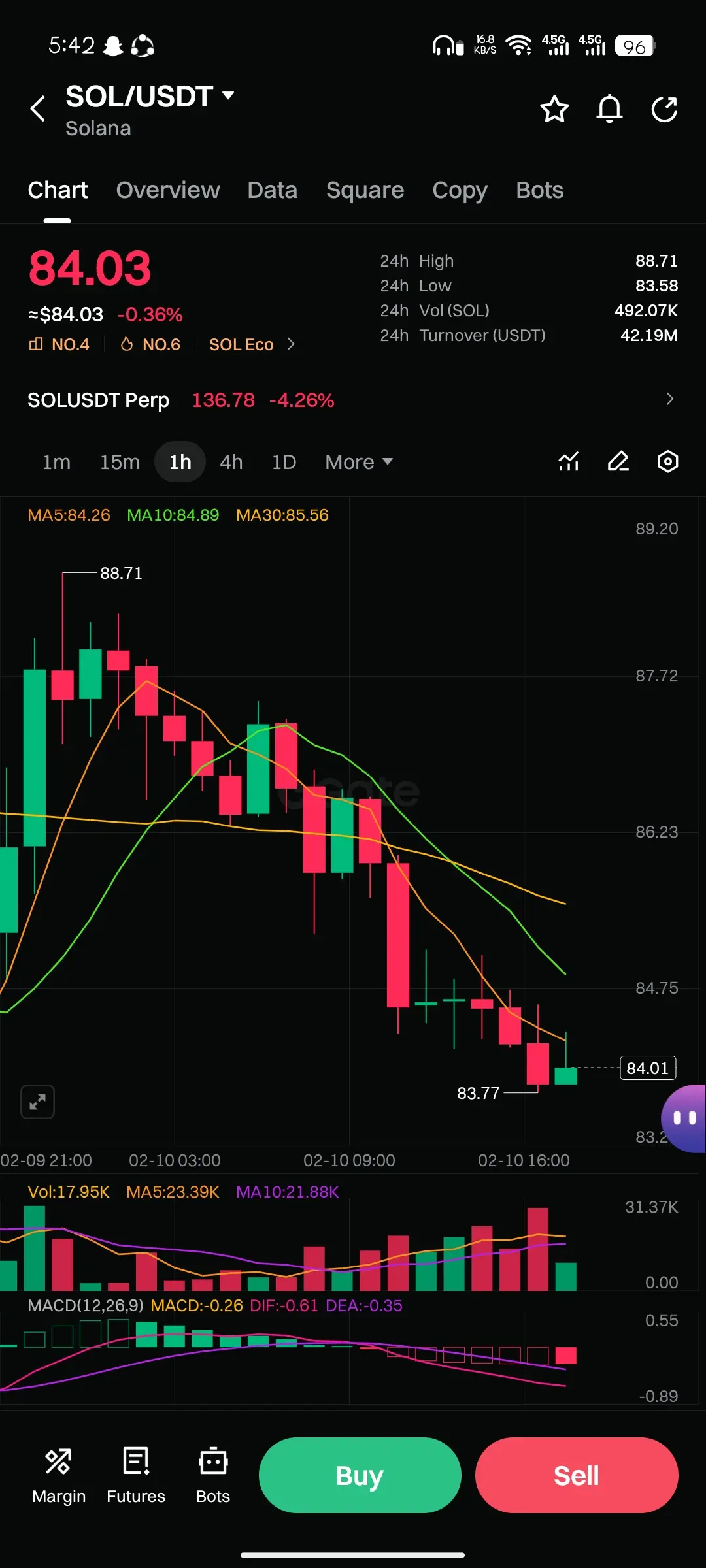706x1568 pixels.
Task: Tap the large 84.03 last price
Action: click(90, 268)
